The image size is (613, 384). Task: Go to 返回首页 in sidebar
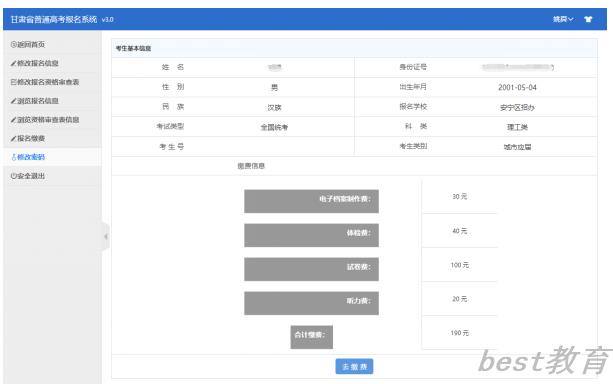pos(28,45)
